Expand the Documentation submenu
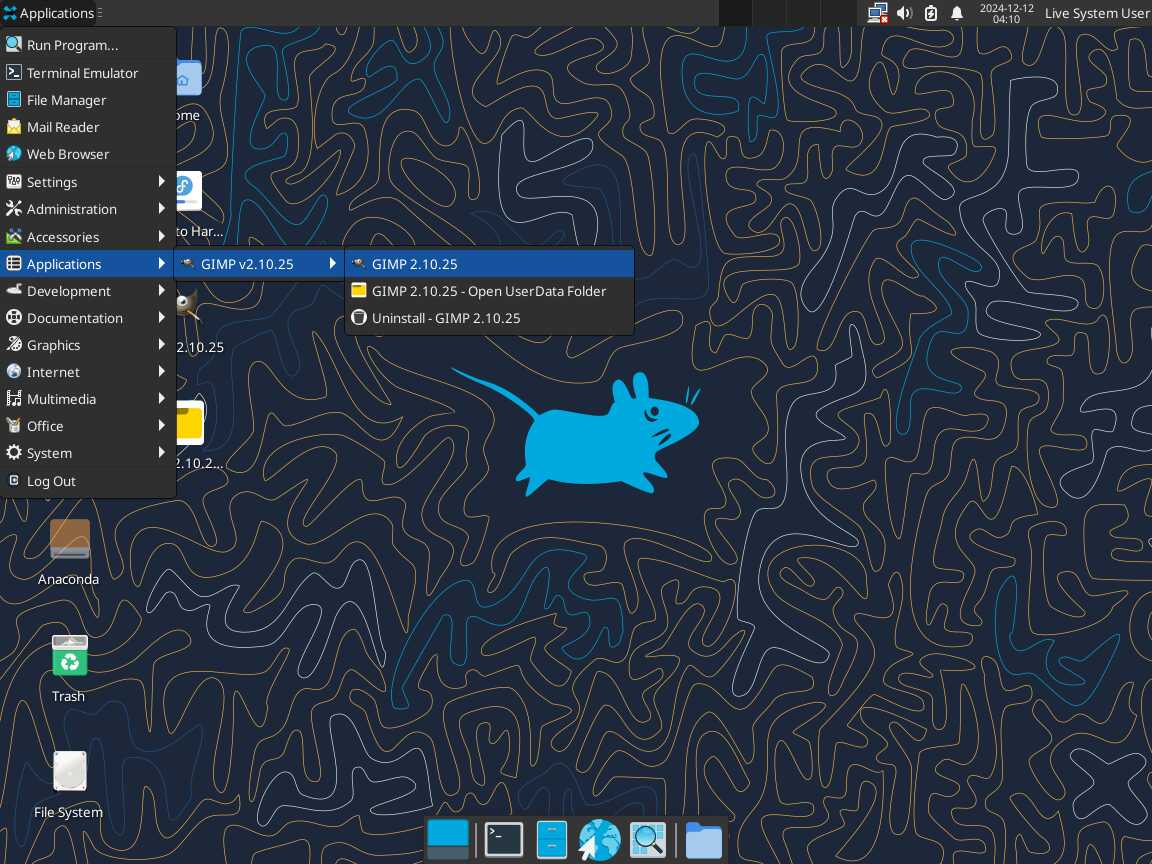The width and height of the screenshot is (1152, 864). pos(88,318)
